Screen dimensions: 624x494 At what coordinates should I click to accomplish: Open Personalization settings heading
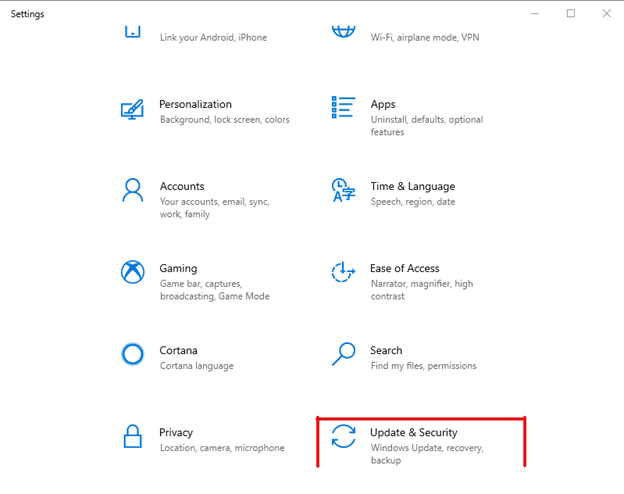point(195,104)
